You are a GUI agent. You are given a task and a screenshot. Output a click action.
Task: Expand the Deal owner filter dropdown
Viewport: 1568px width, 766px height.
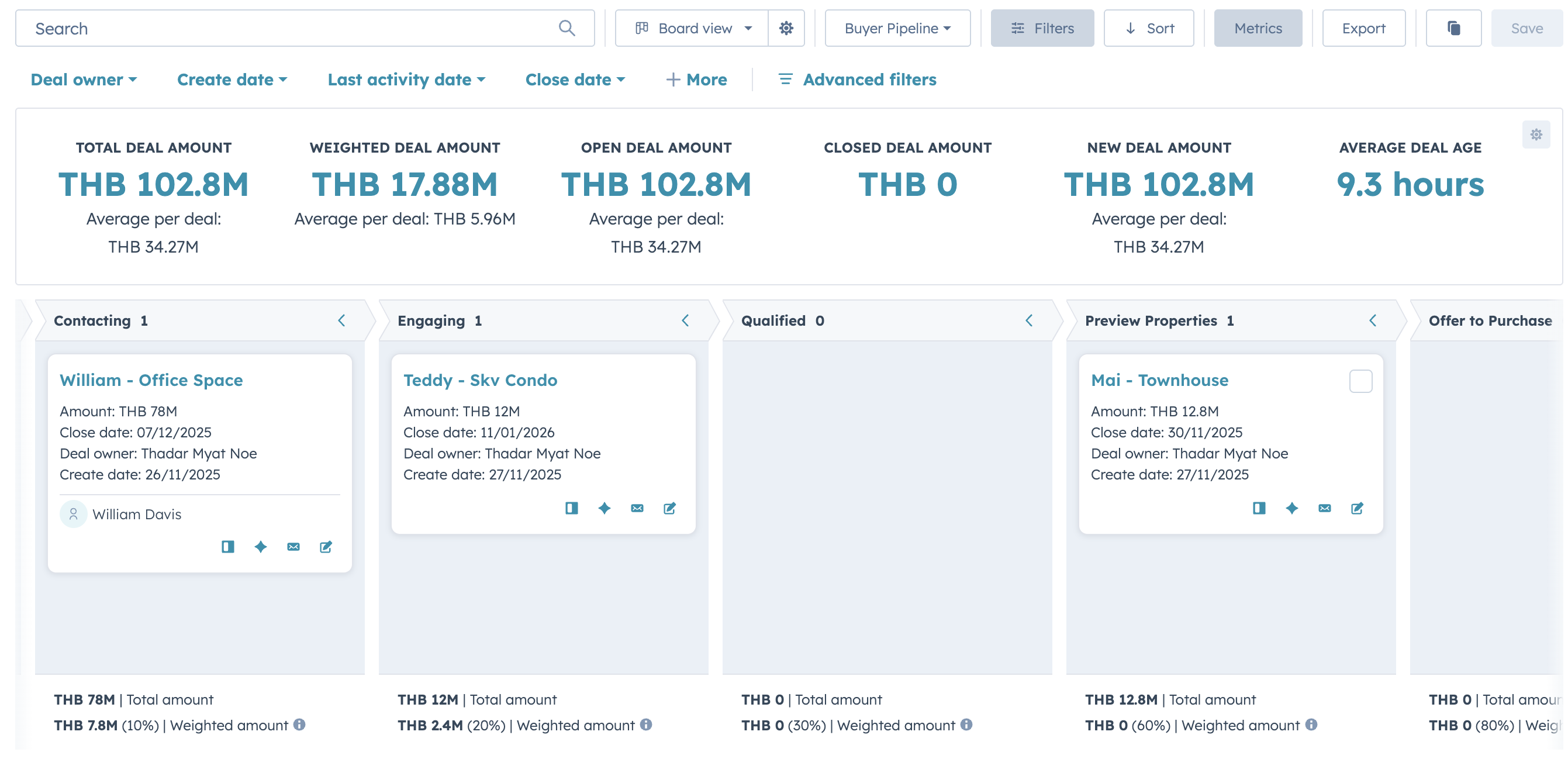[x=84, y=79]
